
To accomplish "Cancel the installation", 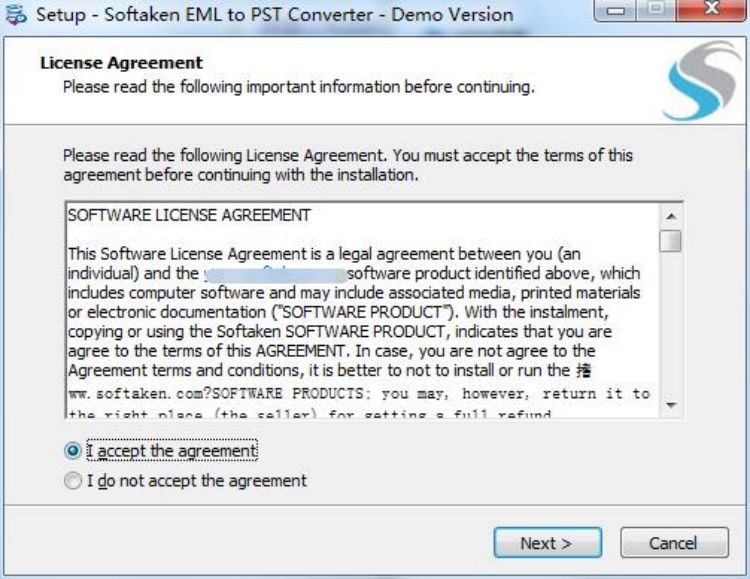I will [x=673, y=543].
